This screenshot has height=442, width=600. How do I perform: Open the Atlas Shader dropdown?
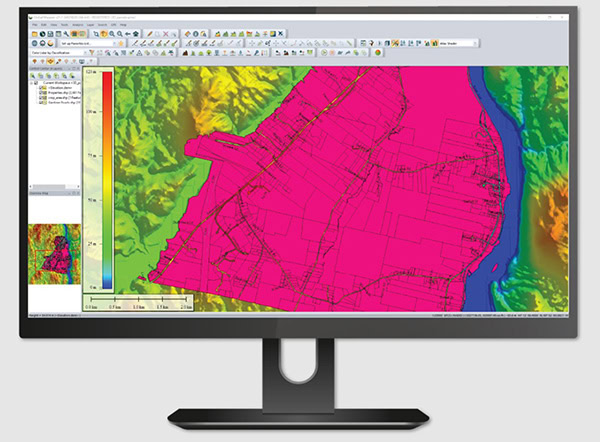pyautogui.click(x=458, y=44)
